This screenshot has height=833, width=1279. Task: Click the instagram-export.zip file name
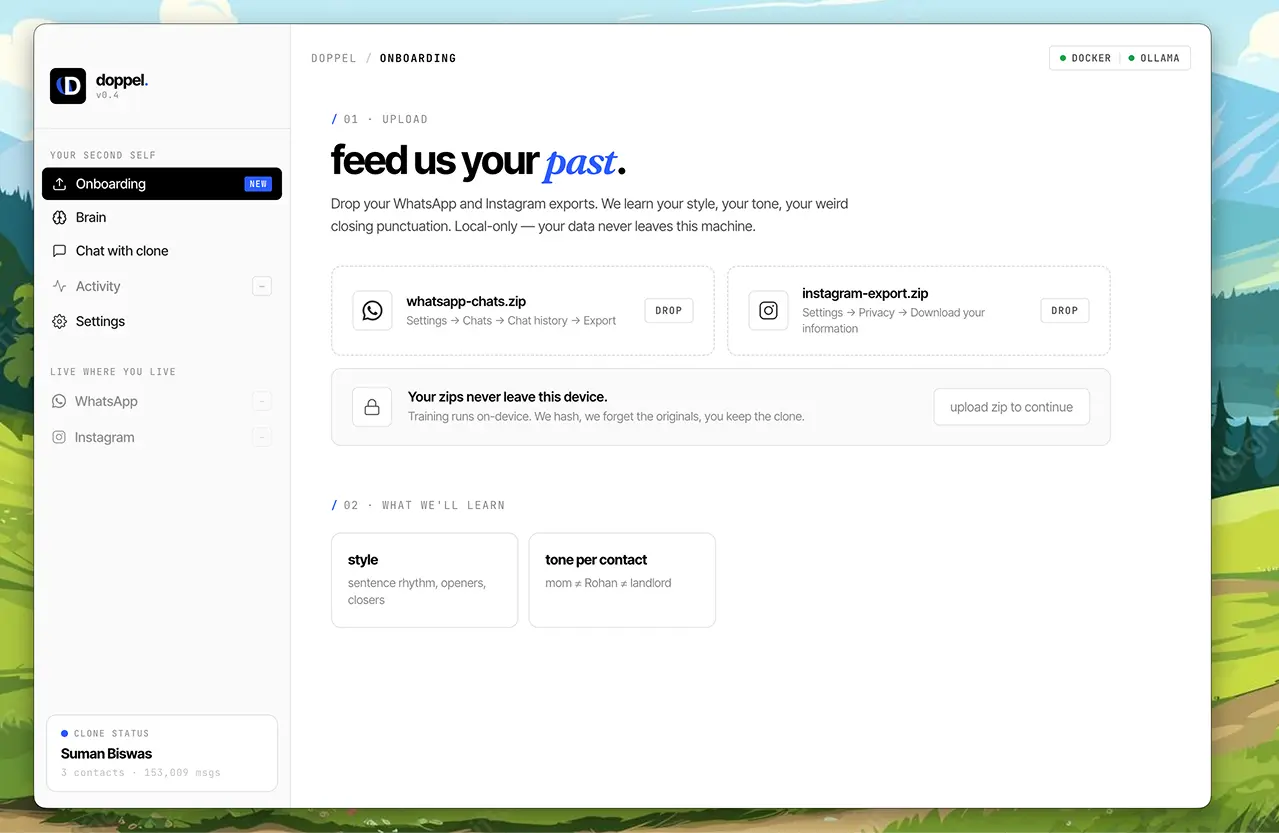tap(865, 293)
